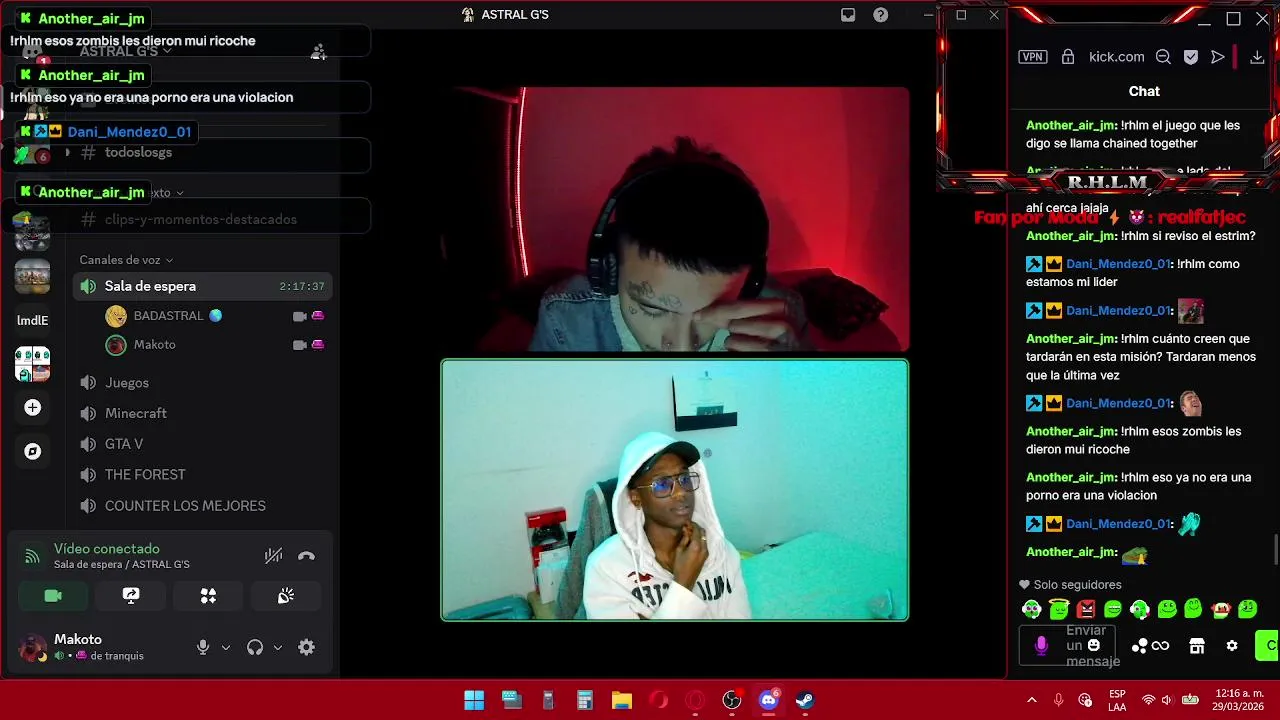Click the Kick message input box
The width and height of the screenshot is (1280, 720).
[1067, 646]
